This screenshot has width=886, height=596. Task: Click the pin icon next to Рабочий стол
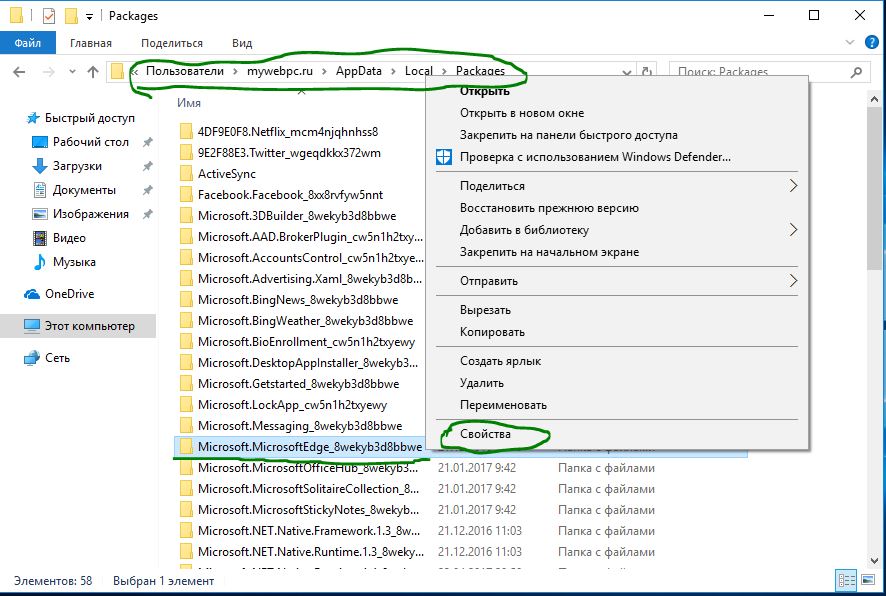[x=147, y=142]
